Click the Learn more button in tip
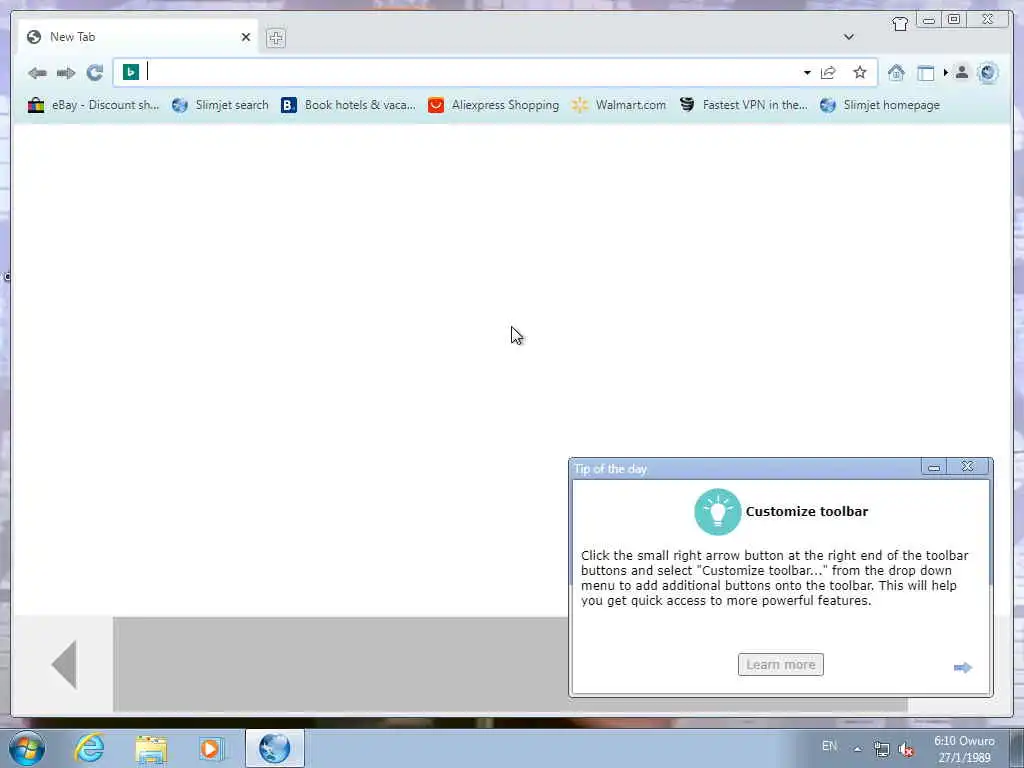Screen dimensions: 1024x768 click(780, 665)
